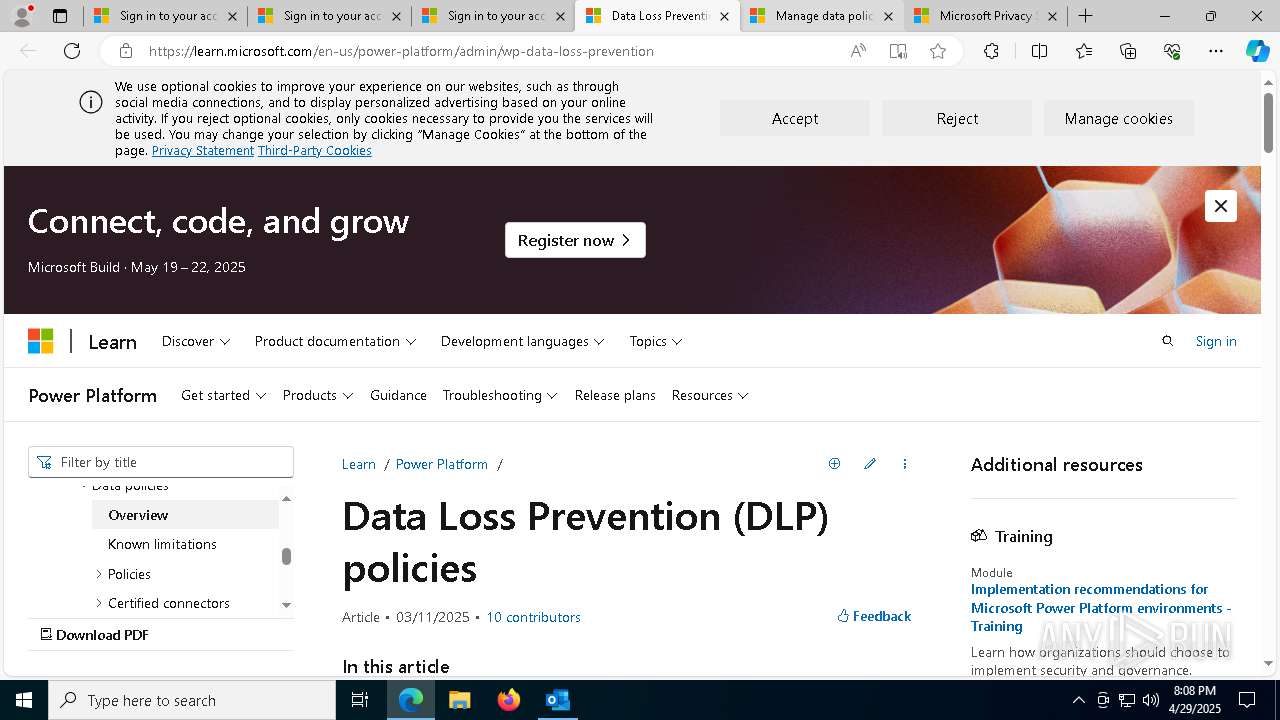This screenshot has height=720, width=1280.
Task: Open the Release plans menu item
Action: coord(615,395)
